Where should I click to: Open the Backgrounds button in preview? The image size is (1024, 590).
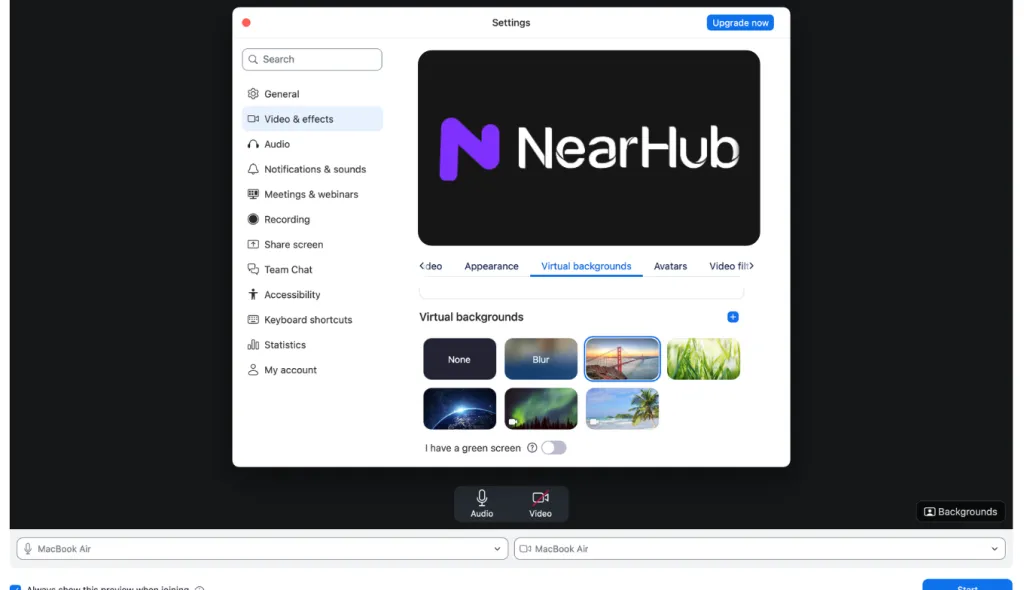click(x=961, y=512)
